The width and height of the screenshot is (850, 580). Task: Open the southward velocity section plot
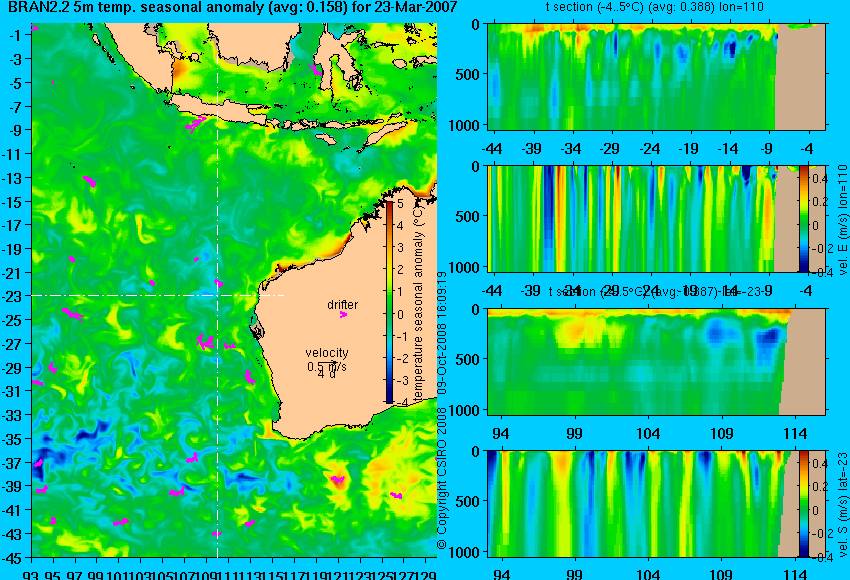coord(656,504)
